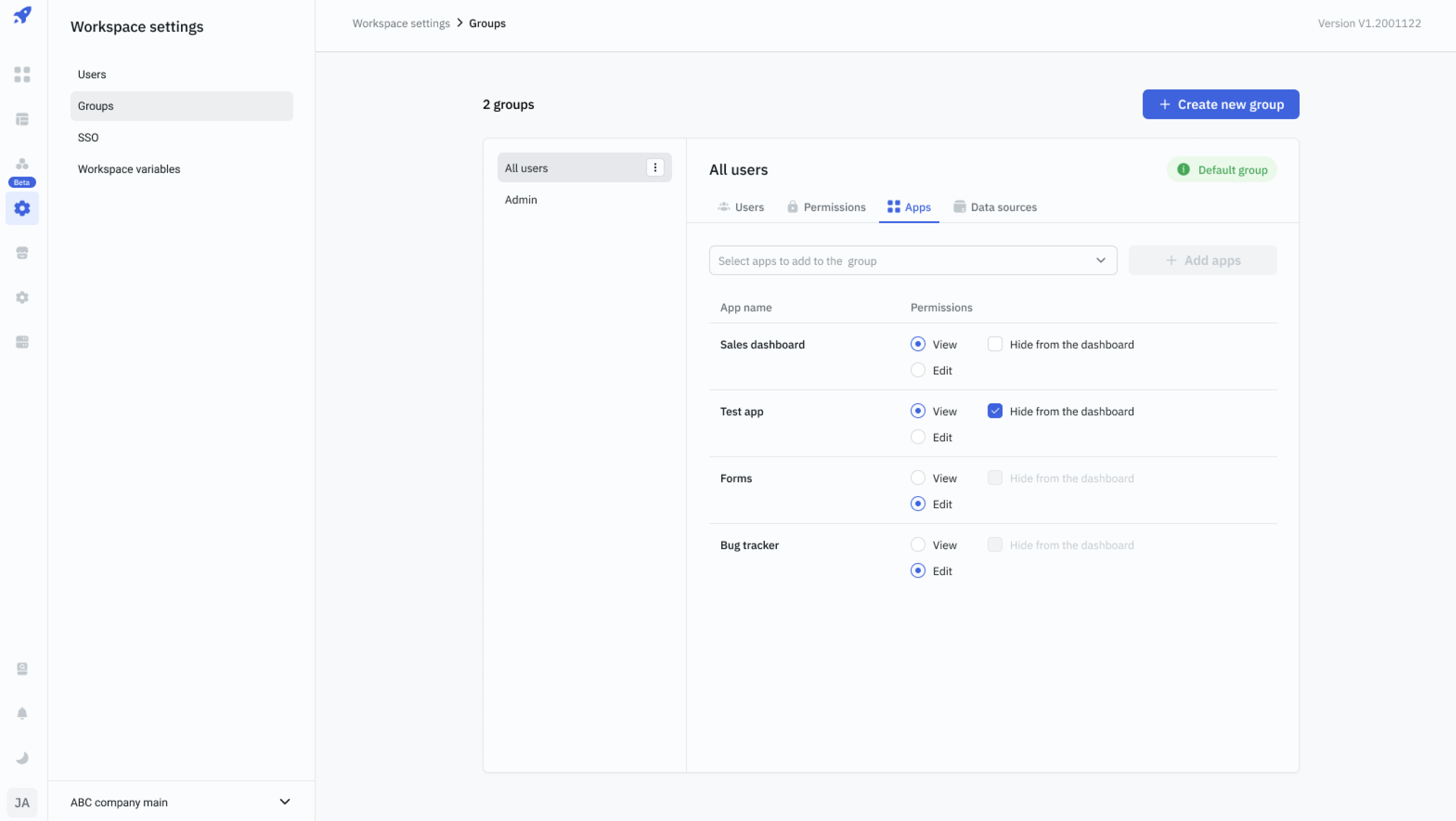Screen dimensions: 1456x821
Task: Open the apps dashboard grid icon
Action: click(22, 75)
